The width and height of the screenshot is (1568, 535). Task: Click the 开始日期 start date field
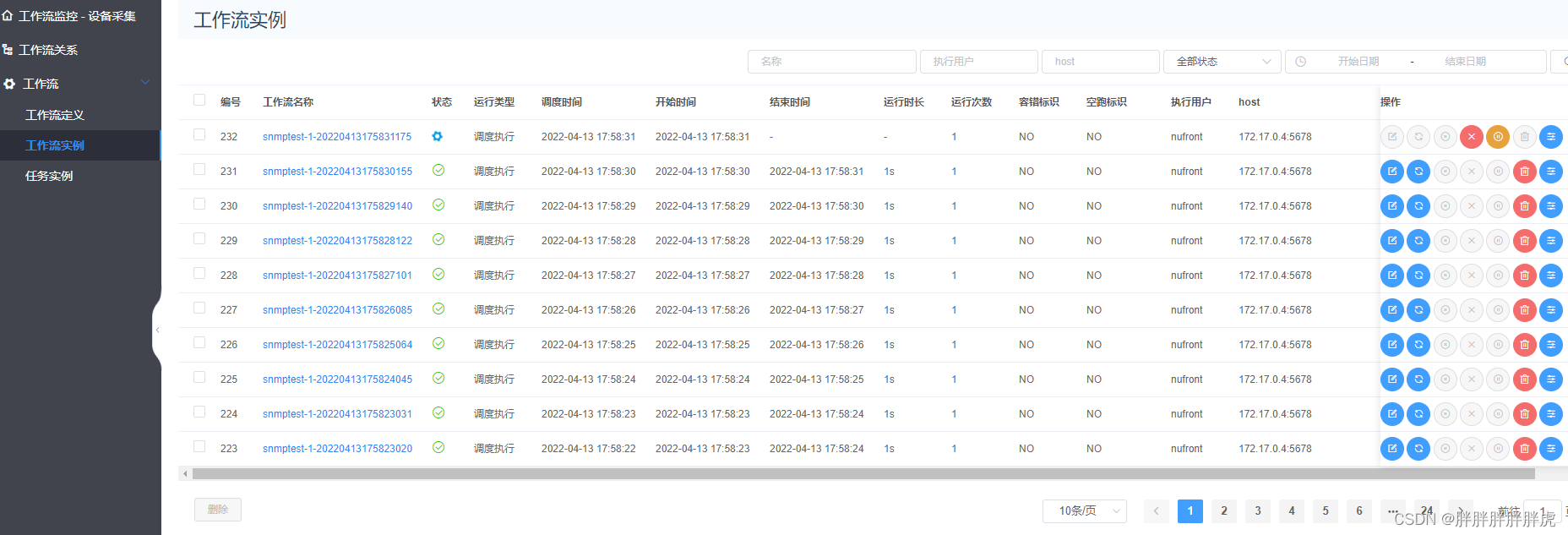click(x=1358, y=62)
